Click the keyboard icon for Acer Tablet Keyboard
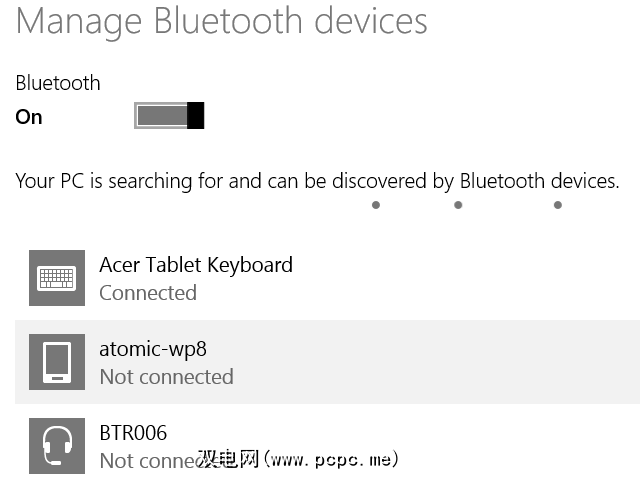Screen dimensions: 640x482 (x=56, y=278)
